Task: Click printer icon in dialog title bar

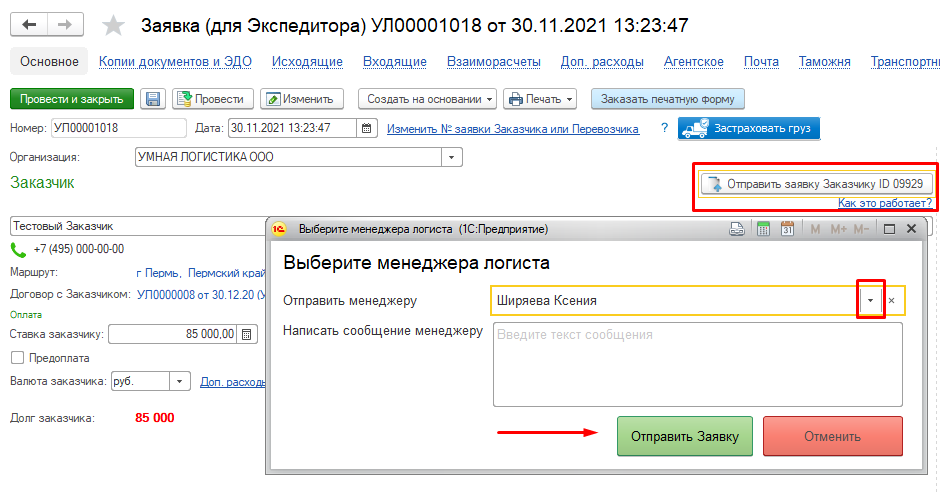Action: tap(737, 229)
